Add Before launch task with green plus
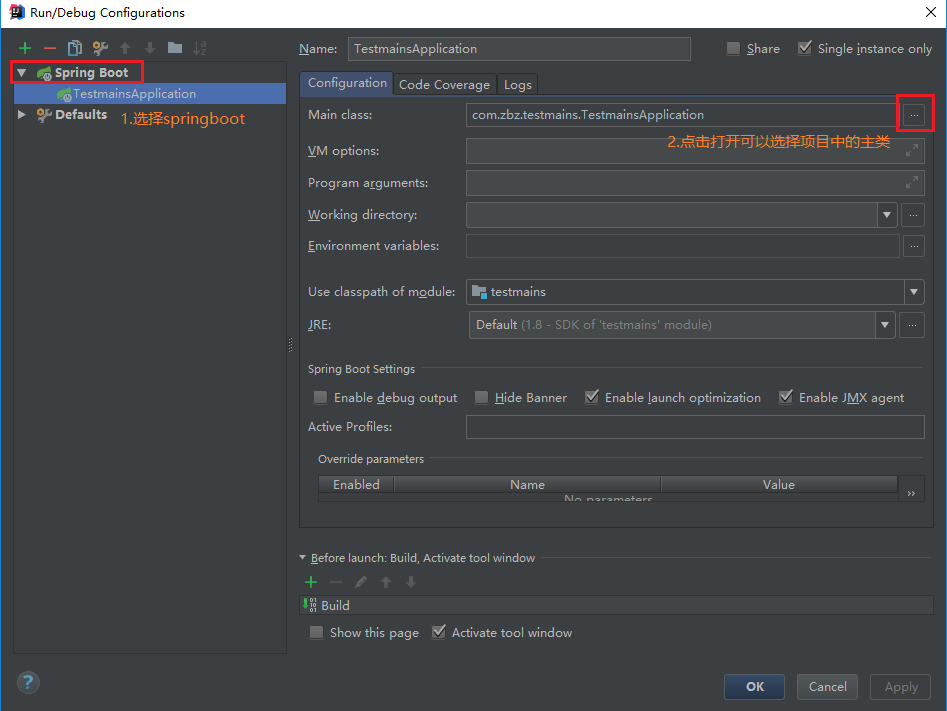 tap(311, 582)
